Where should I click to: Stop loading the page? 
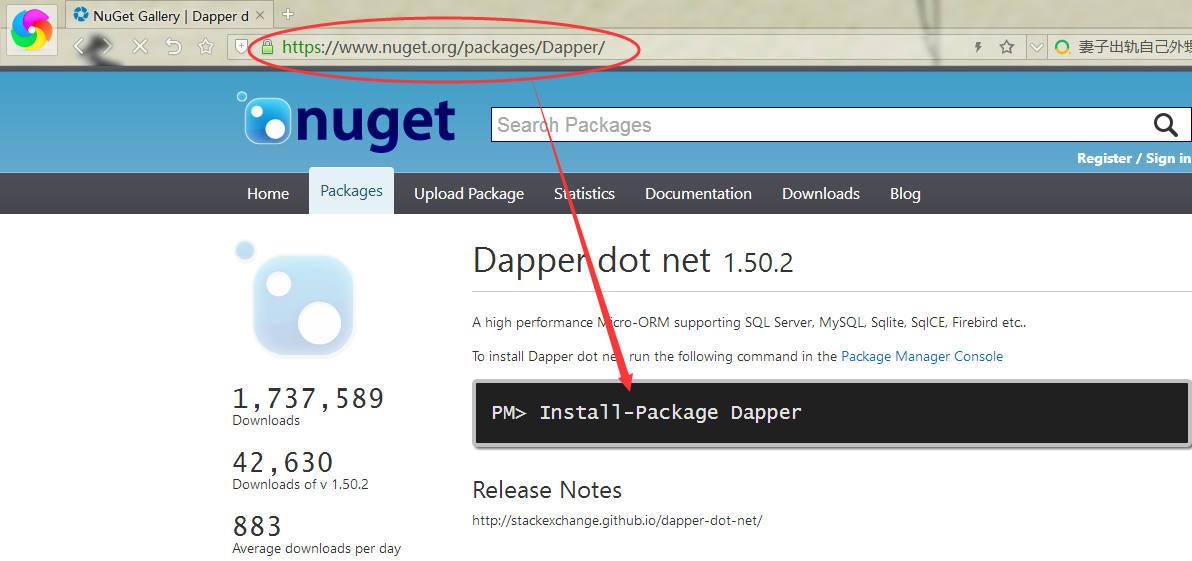coord(140,47)
